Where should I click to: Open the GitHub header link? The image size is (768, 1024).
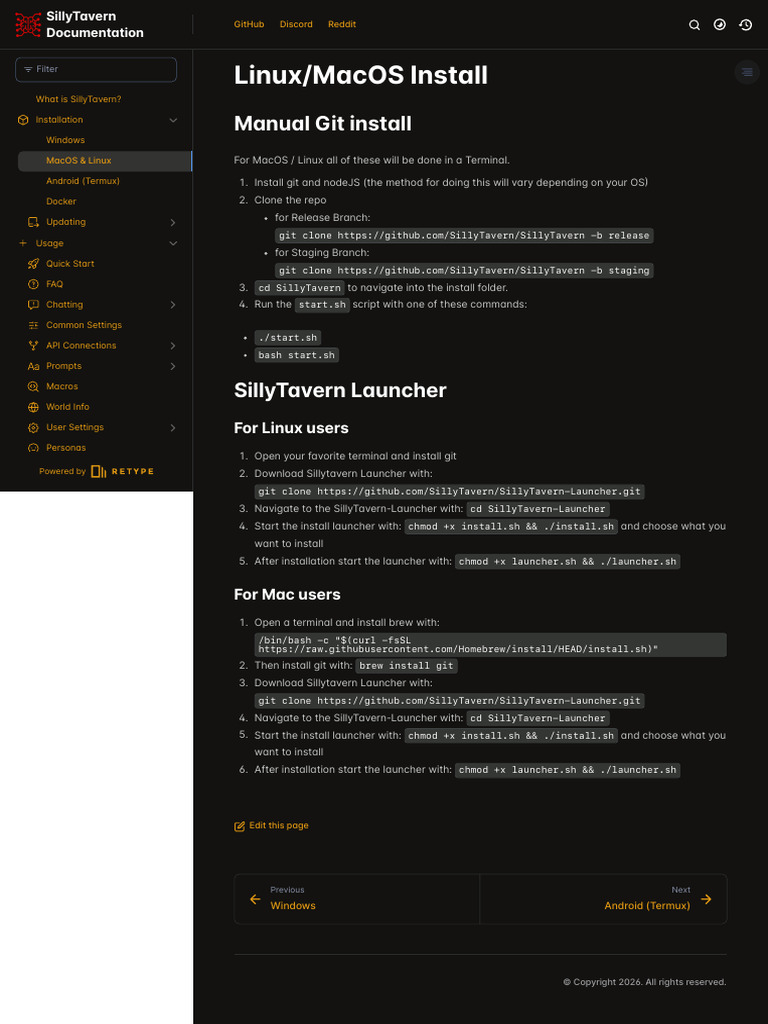(x=249, y=24)
